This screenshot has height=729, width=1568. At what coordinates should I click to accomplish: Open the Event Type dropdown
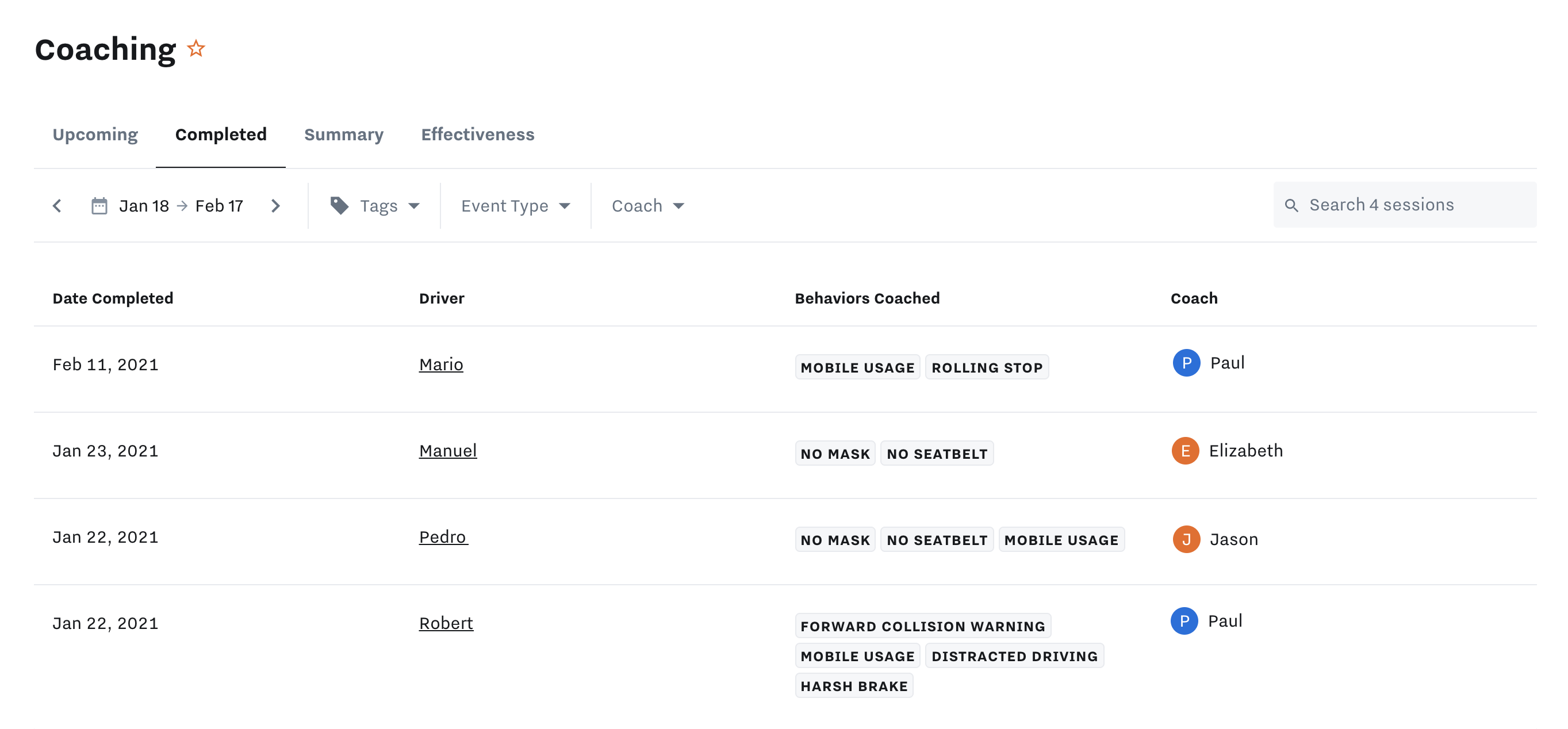click(x=515, y=206)
